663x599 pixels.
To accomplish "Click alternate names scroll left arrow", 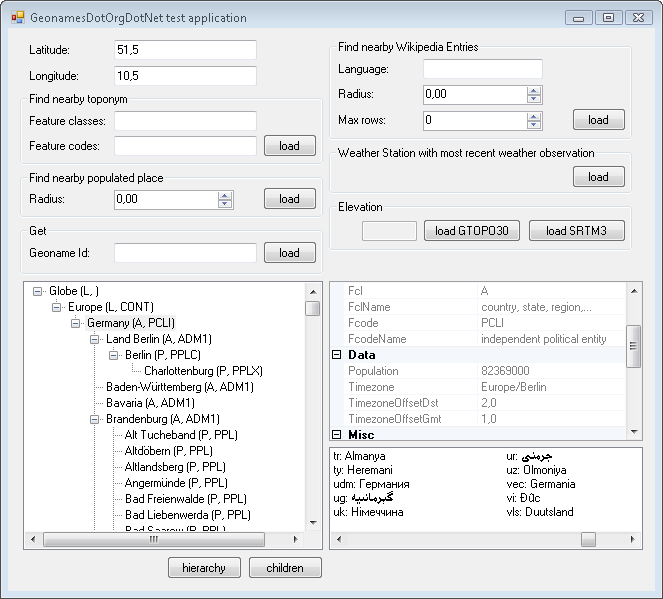I will 339,539.
